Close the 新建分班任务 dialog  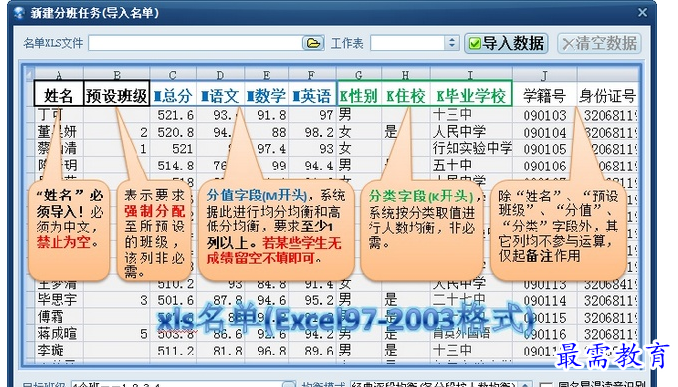point(643,13)
